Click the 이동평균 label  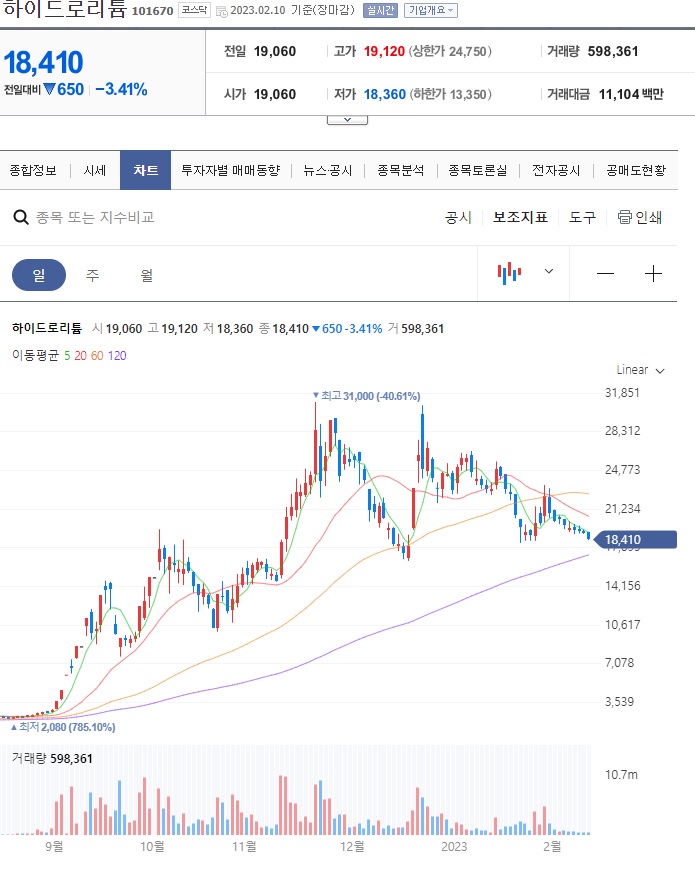point(35,356)
